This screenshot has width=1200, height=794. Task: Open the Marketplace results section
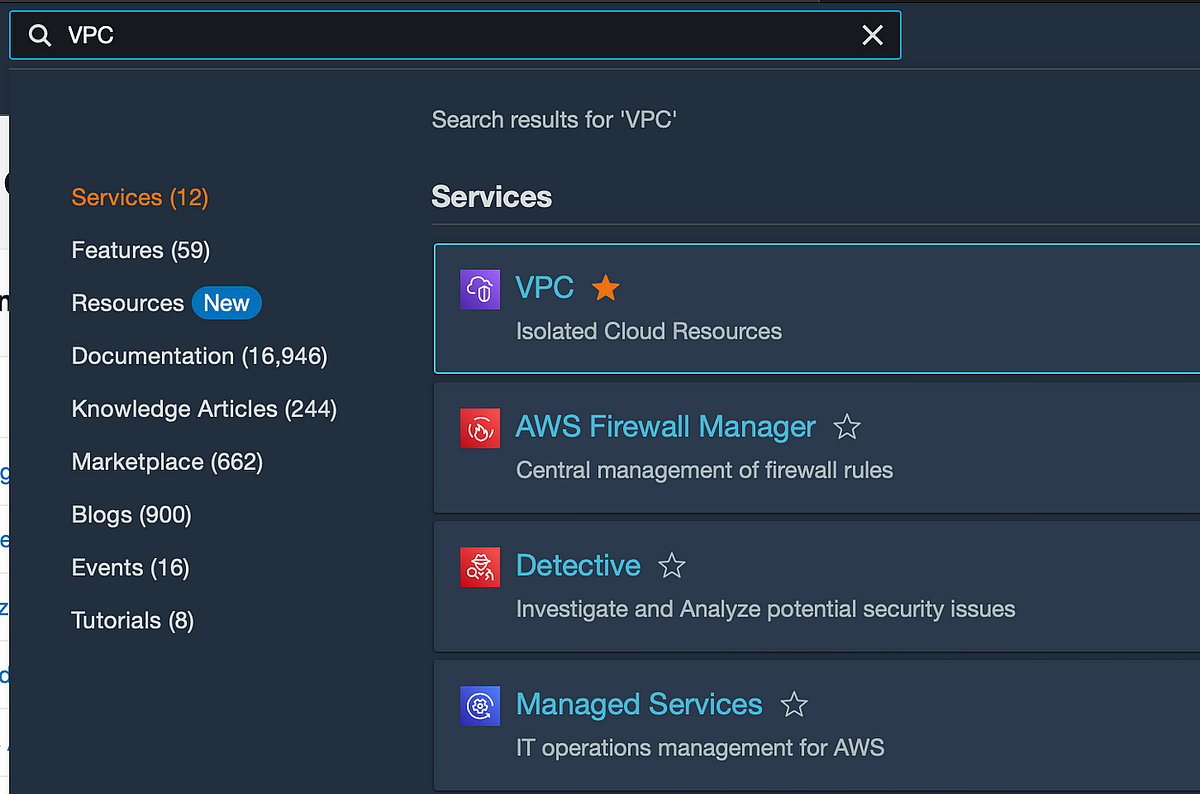[167, 462]
